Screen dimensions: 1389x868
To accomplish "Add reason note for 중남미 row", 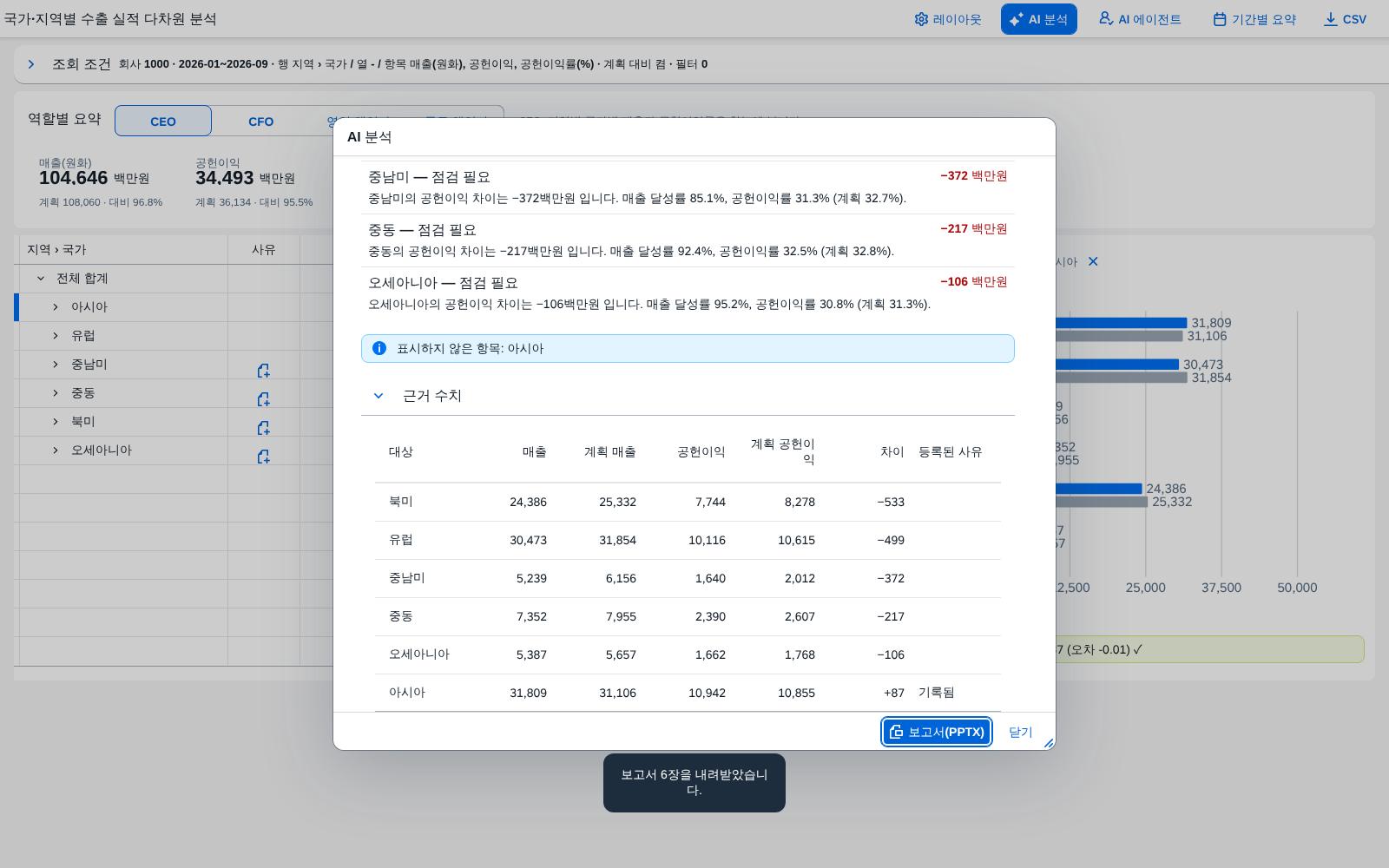I will coord(263,371).
